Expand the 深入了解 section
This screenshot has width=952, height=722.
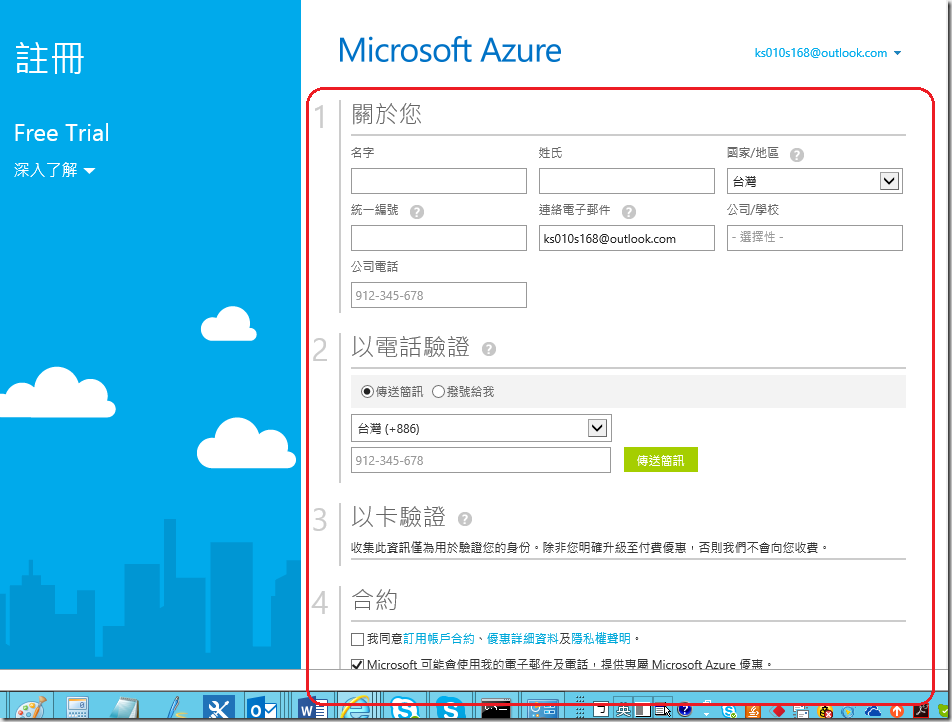[x=55, y=171]
